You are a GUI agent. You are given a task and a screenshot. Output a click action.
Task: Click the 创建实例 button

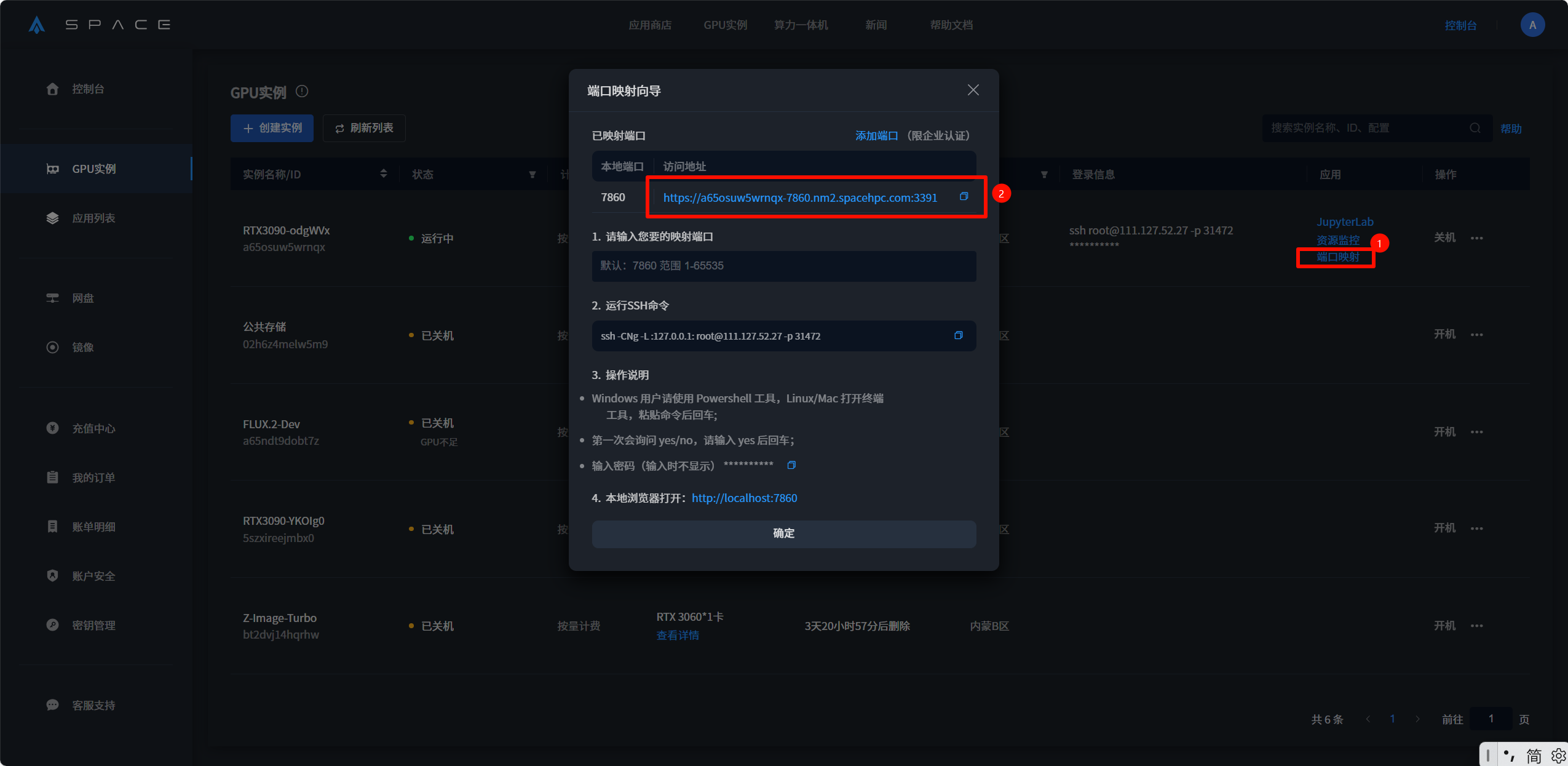point(272,128)
